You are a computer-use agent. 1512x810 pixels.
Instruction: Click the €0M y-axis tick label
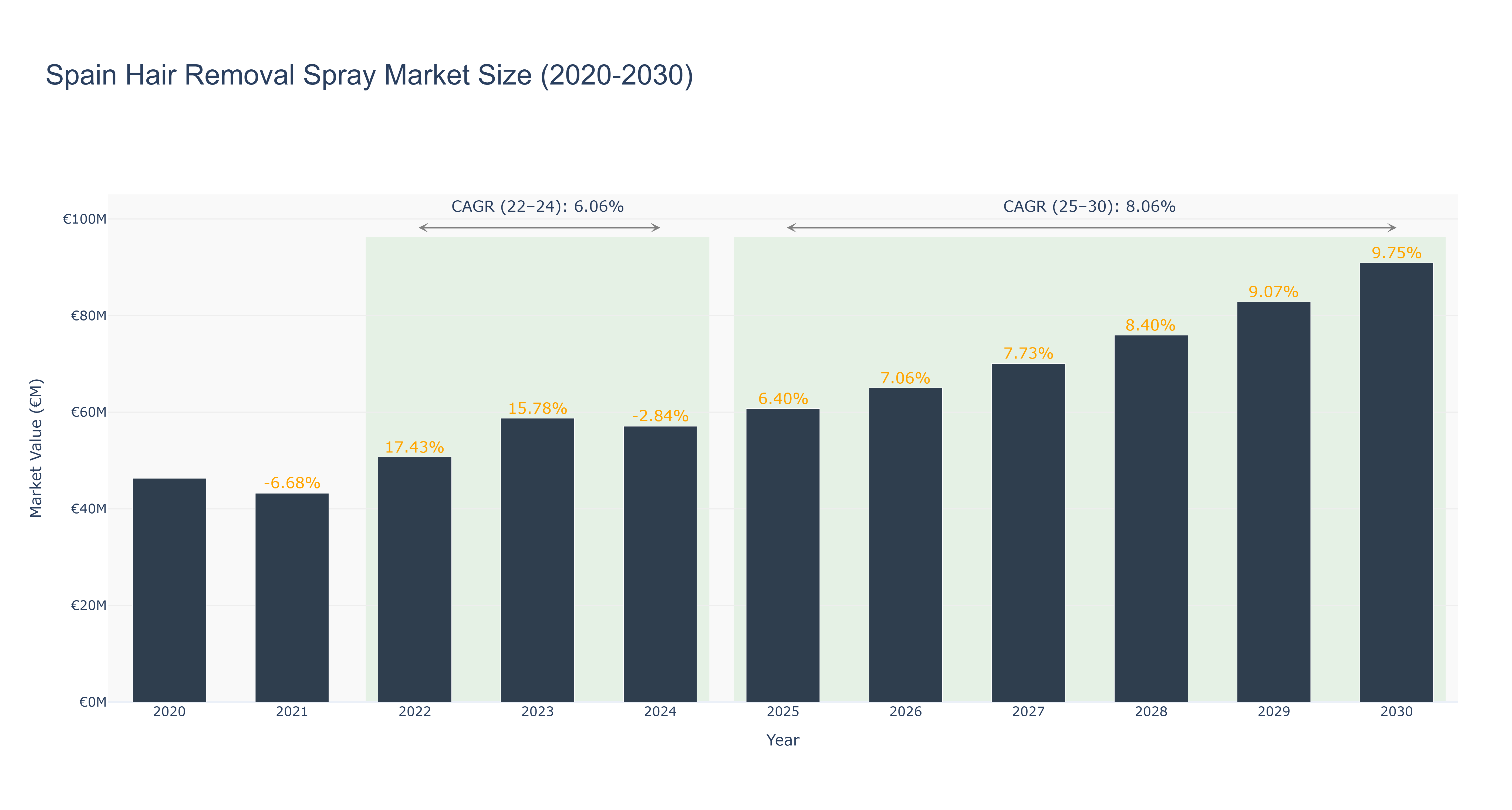click(x=93, y=702)
